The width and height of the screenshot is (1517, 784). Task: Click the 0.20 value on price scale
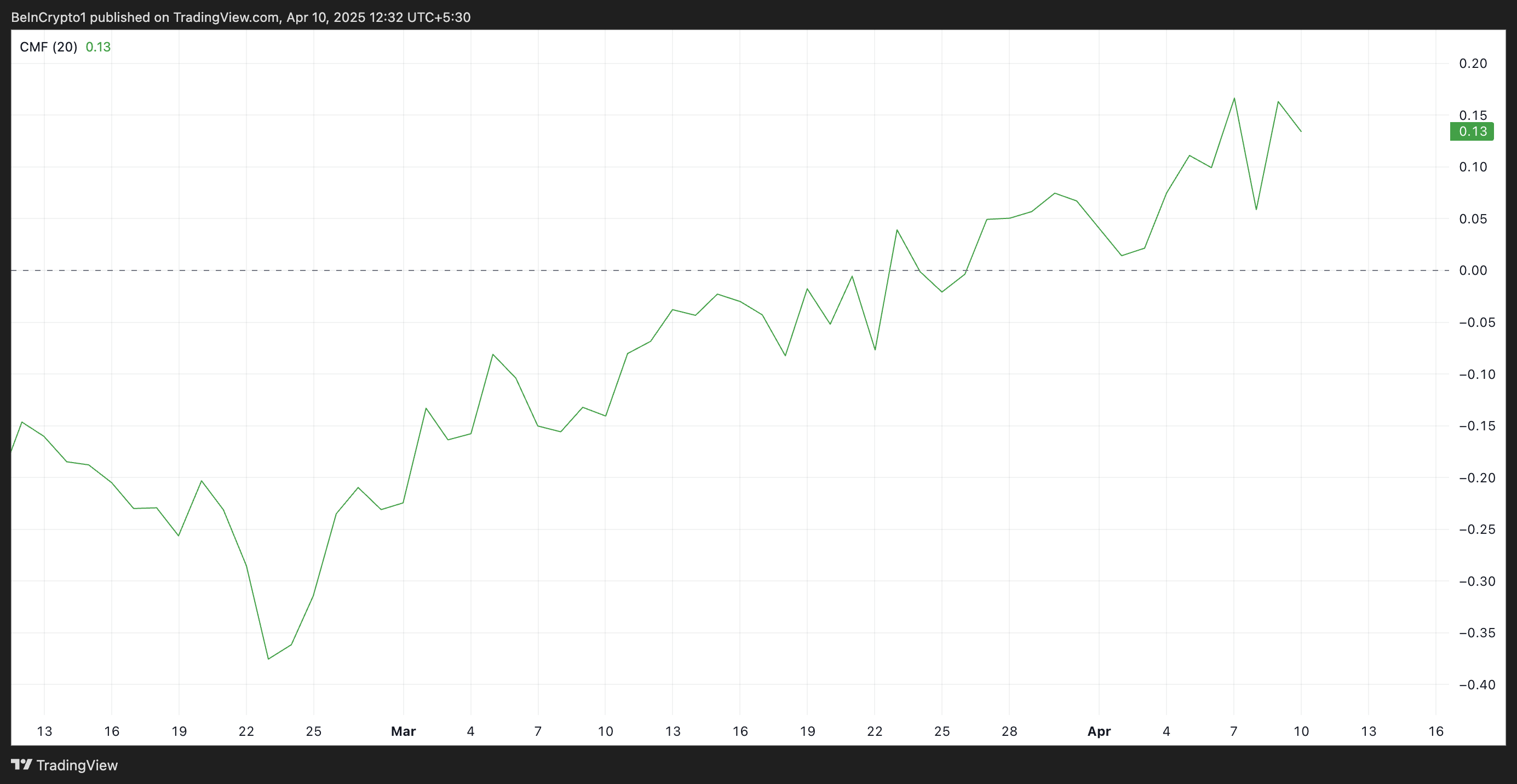pyautogui.click(x=1472, y=64)
